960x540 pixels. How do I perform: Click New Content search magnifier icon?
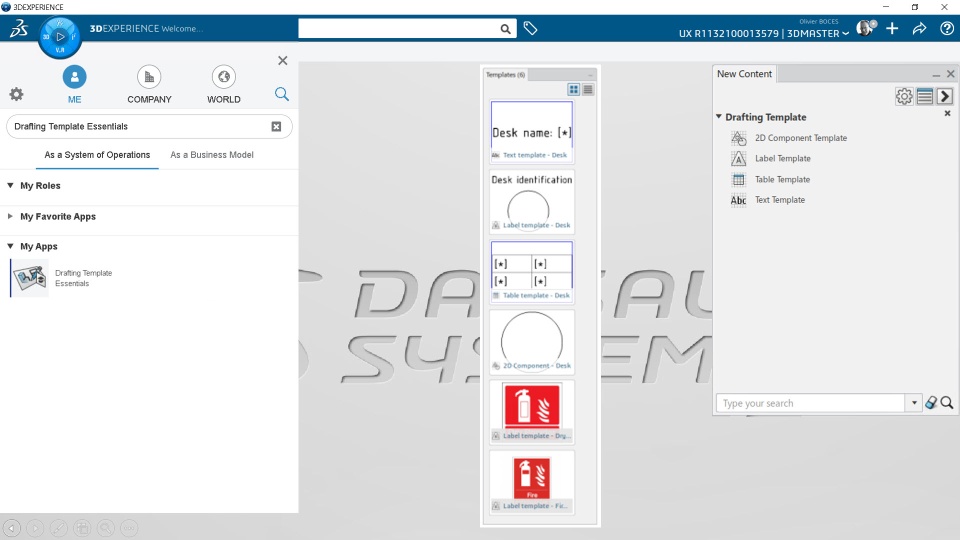click(x=947, y=402)
